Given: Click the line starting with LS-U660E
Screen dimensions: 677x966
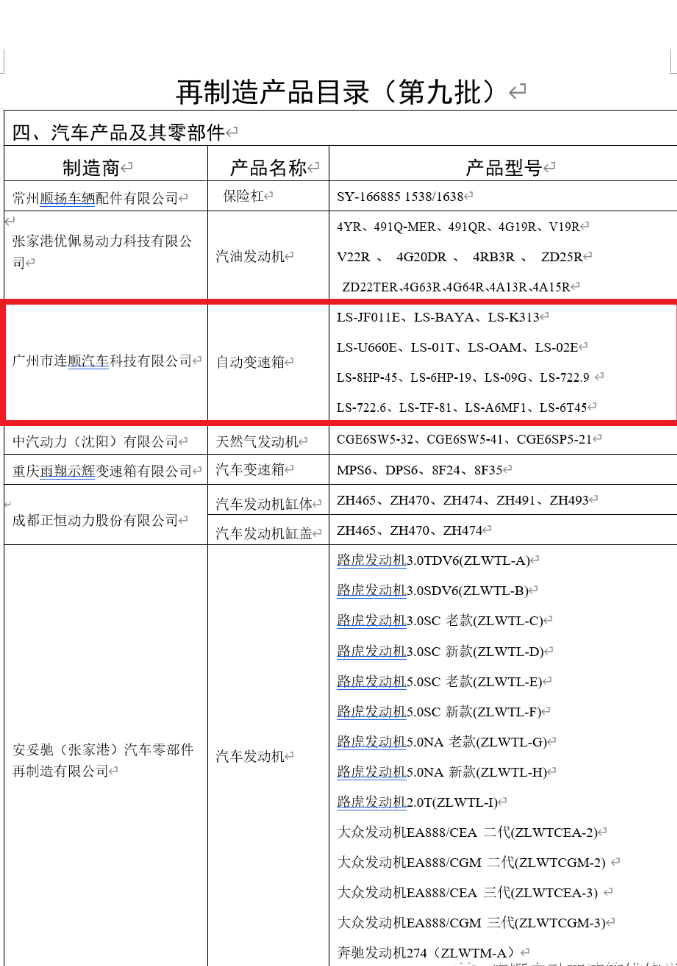Looking at the screenshot, I should pos(457,347).
